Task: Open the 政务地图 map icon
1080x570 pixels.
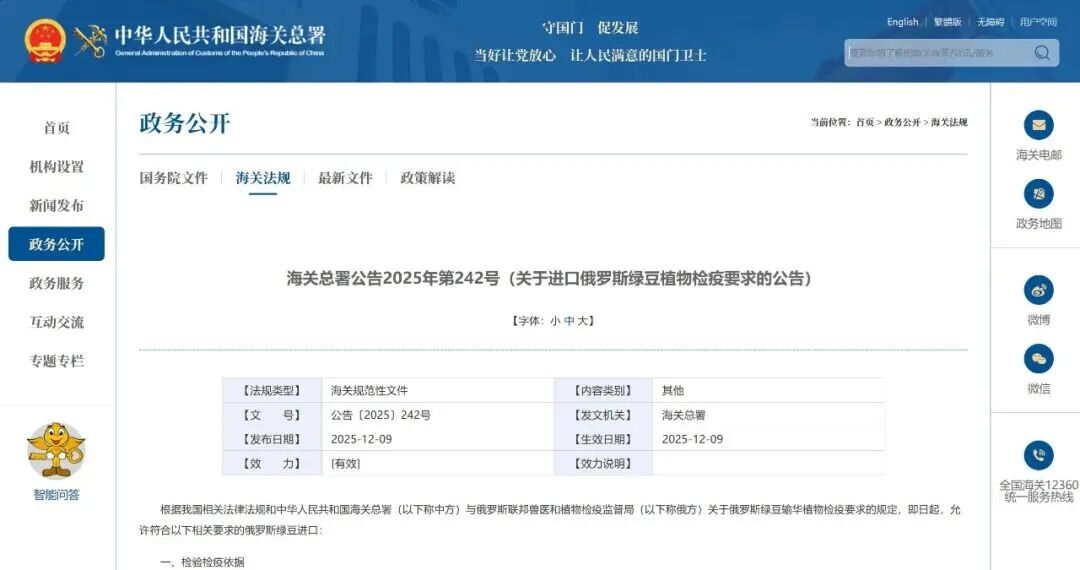Action: point(1039,194)
